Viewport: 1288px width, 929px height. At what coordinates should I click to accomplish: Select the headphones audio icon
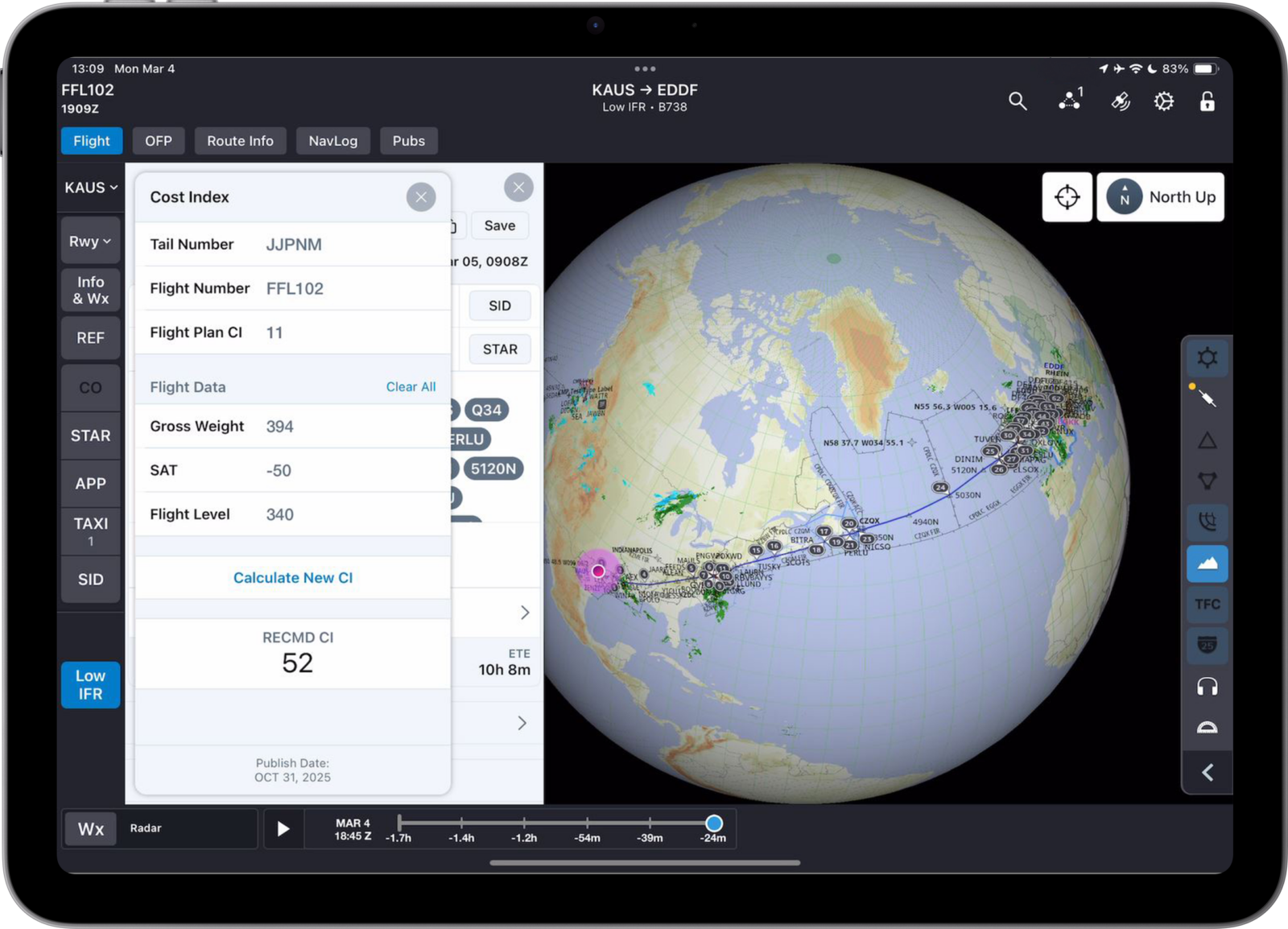pyautogui.click(x=1207, y=687)
